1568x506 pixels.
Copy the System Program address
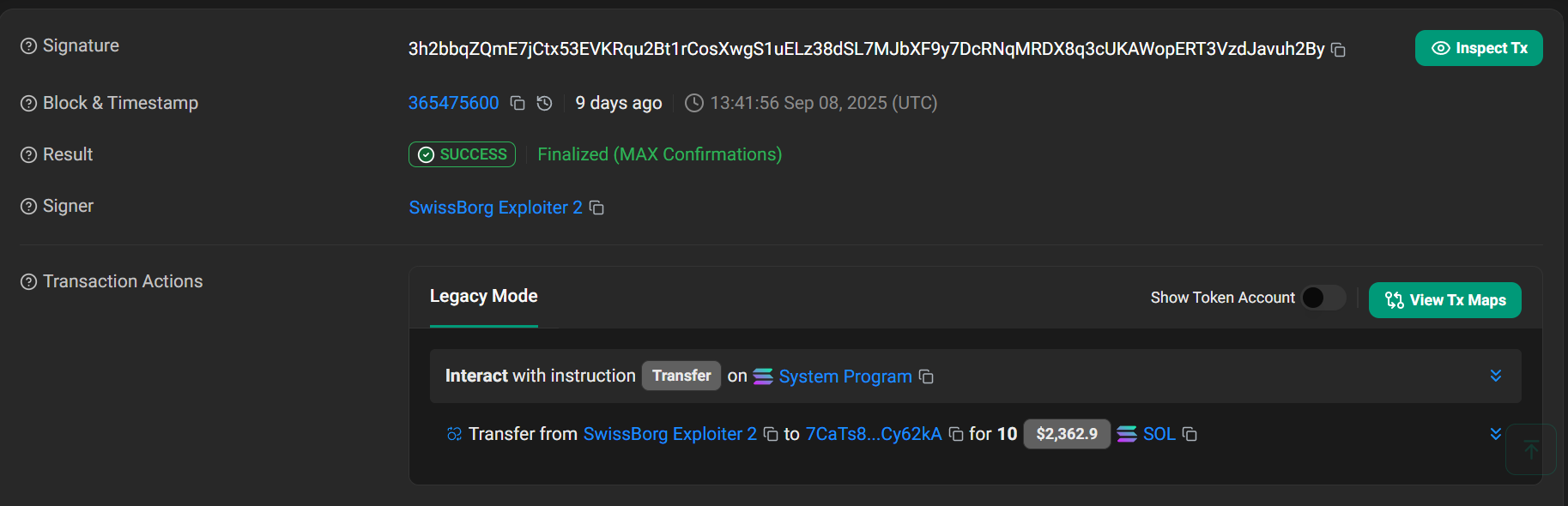coord(926,376)
